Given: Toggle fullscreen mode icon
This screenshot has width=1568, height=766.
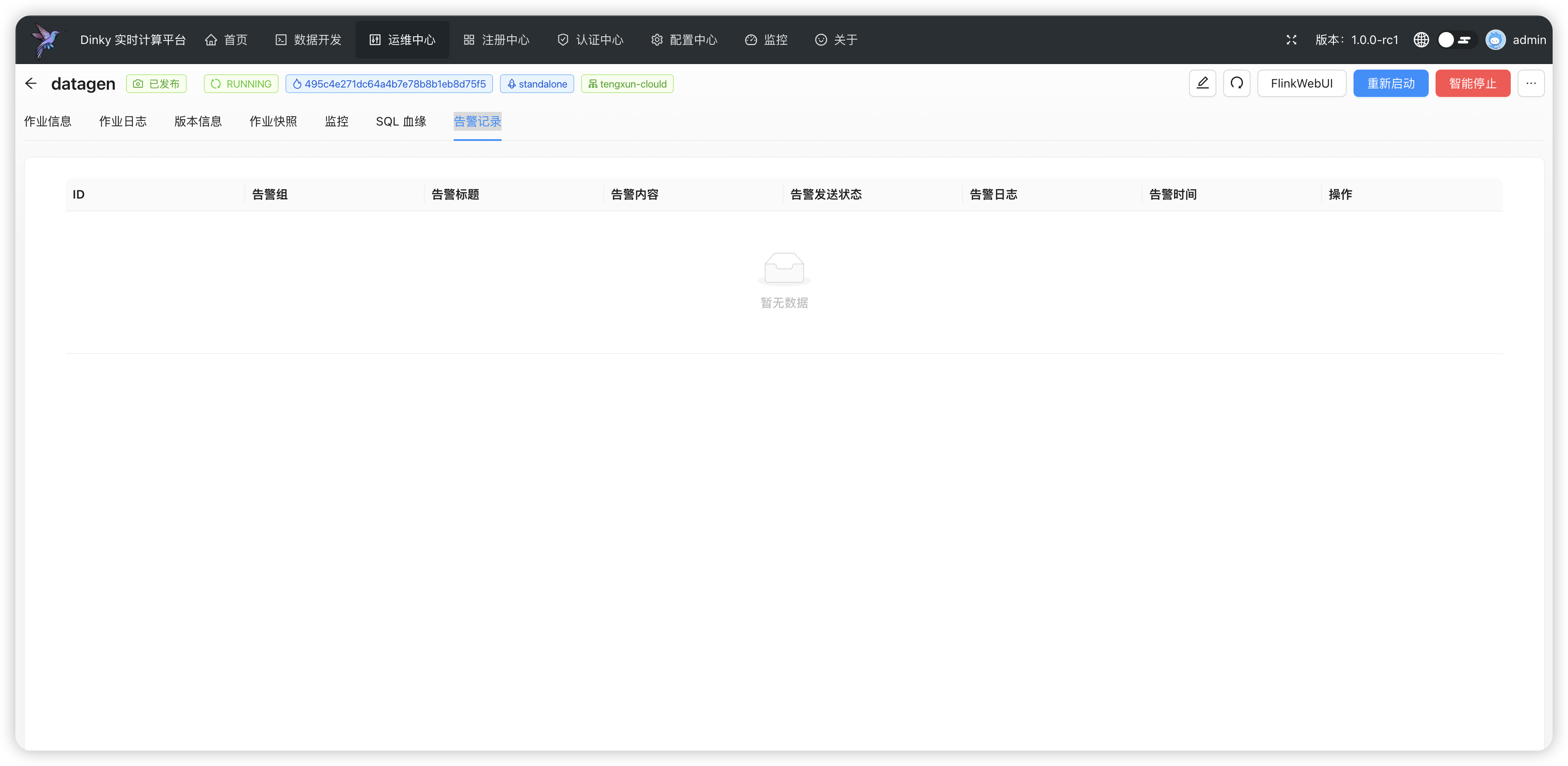Looking at the screenshot, I should [x=1291, y=40].
